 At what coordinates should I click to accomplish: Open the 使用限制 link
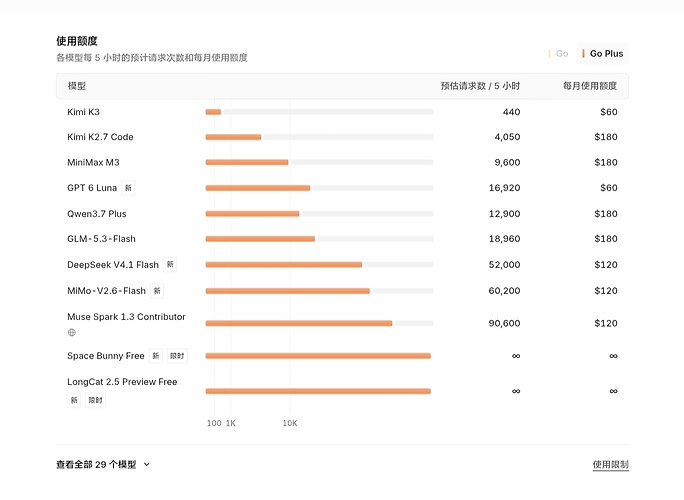point(610,465)
